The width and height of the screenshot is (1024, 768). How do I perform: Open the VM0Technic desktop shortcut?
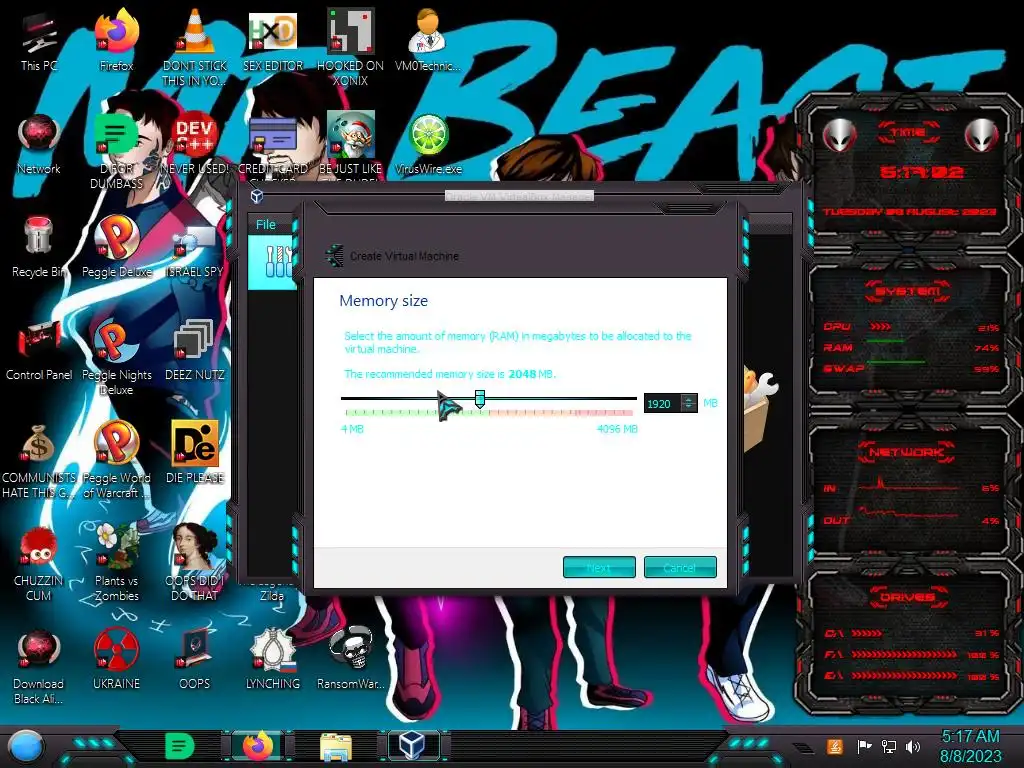pos(428,40)
